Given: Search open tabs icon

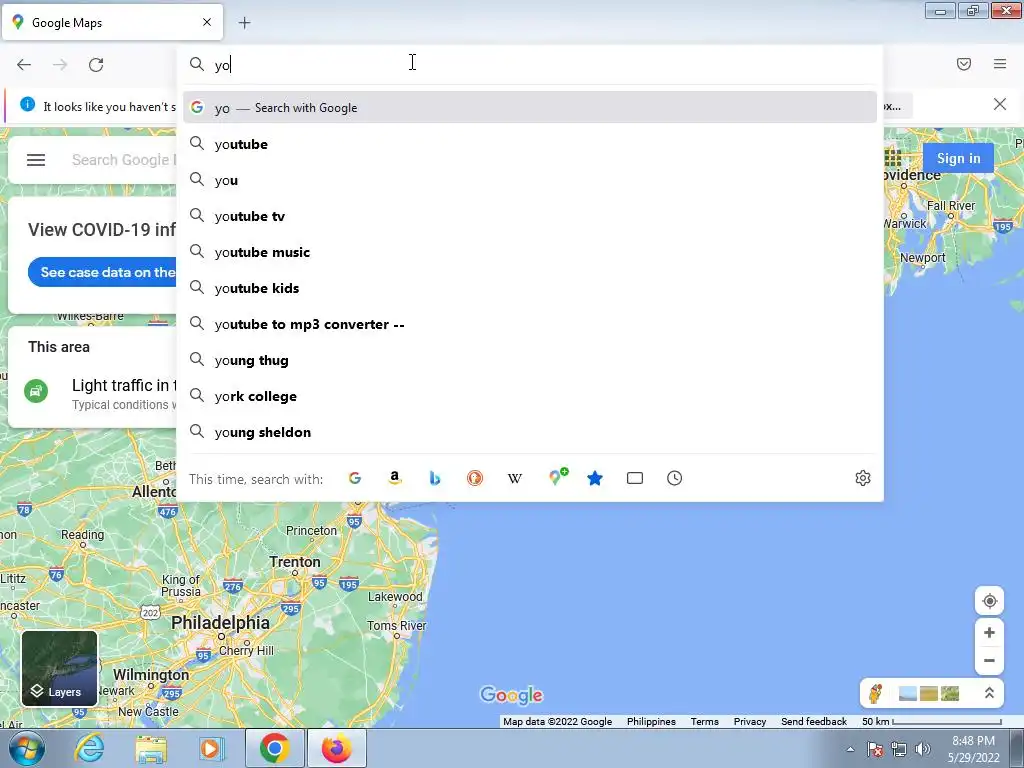Looking at the screenshot, I should [635, 478].
